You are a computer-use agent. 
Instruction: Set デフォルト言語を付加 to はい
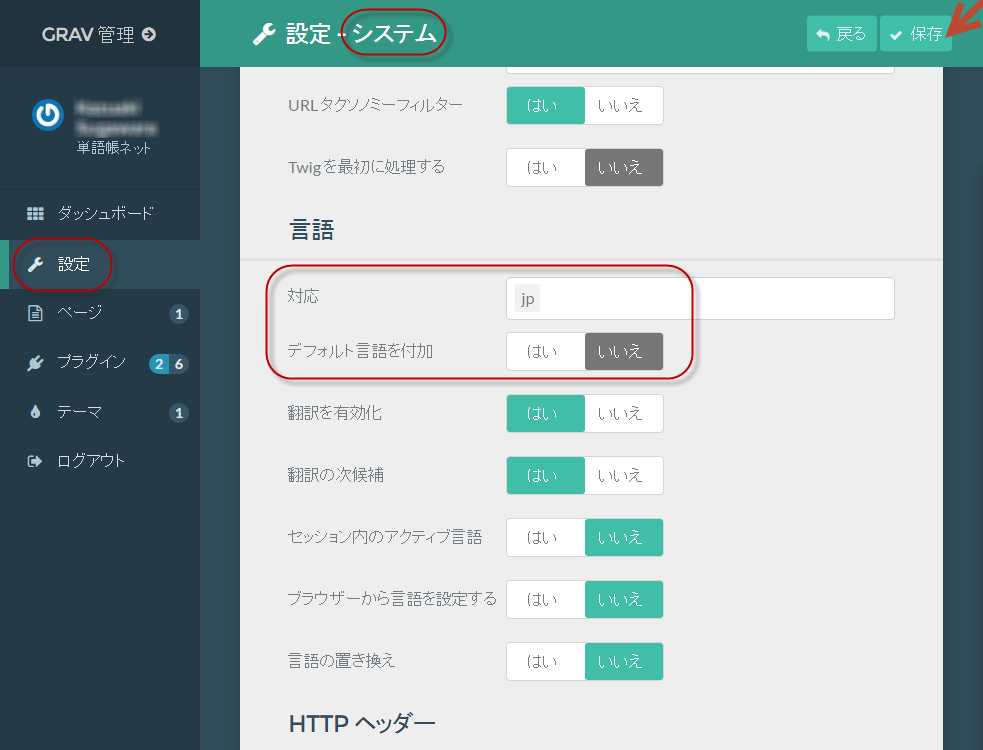[x=545, y=351]
